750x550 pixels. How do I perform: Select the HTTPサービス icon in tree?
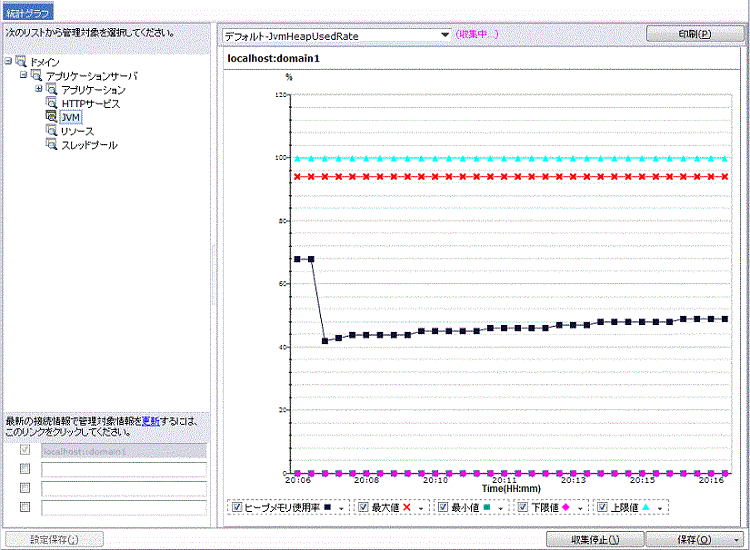click(x=51, y=103)
